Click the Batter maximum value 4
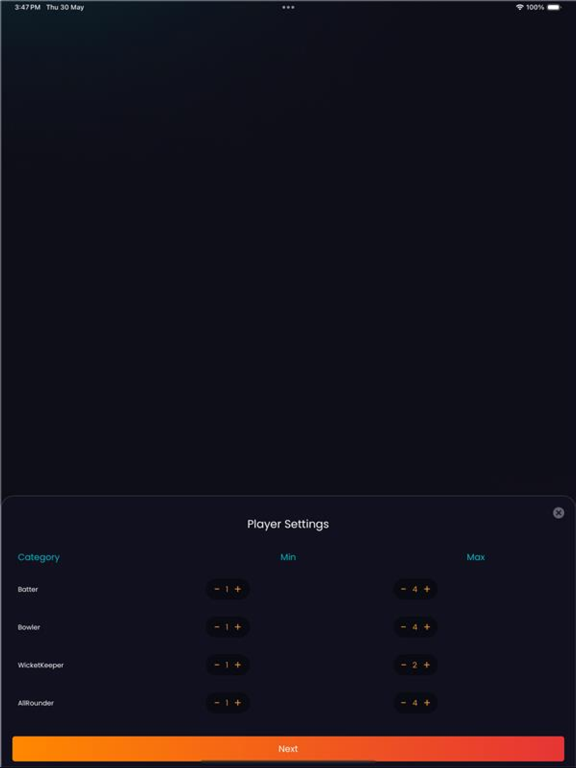 pyautogui.click(x=415, y=589)
